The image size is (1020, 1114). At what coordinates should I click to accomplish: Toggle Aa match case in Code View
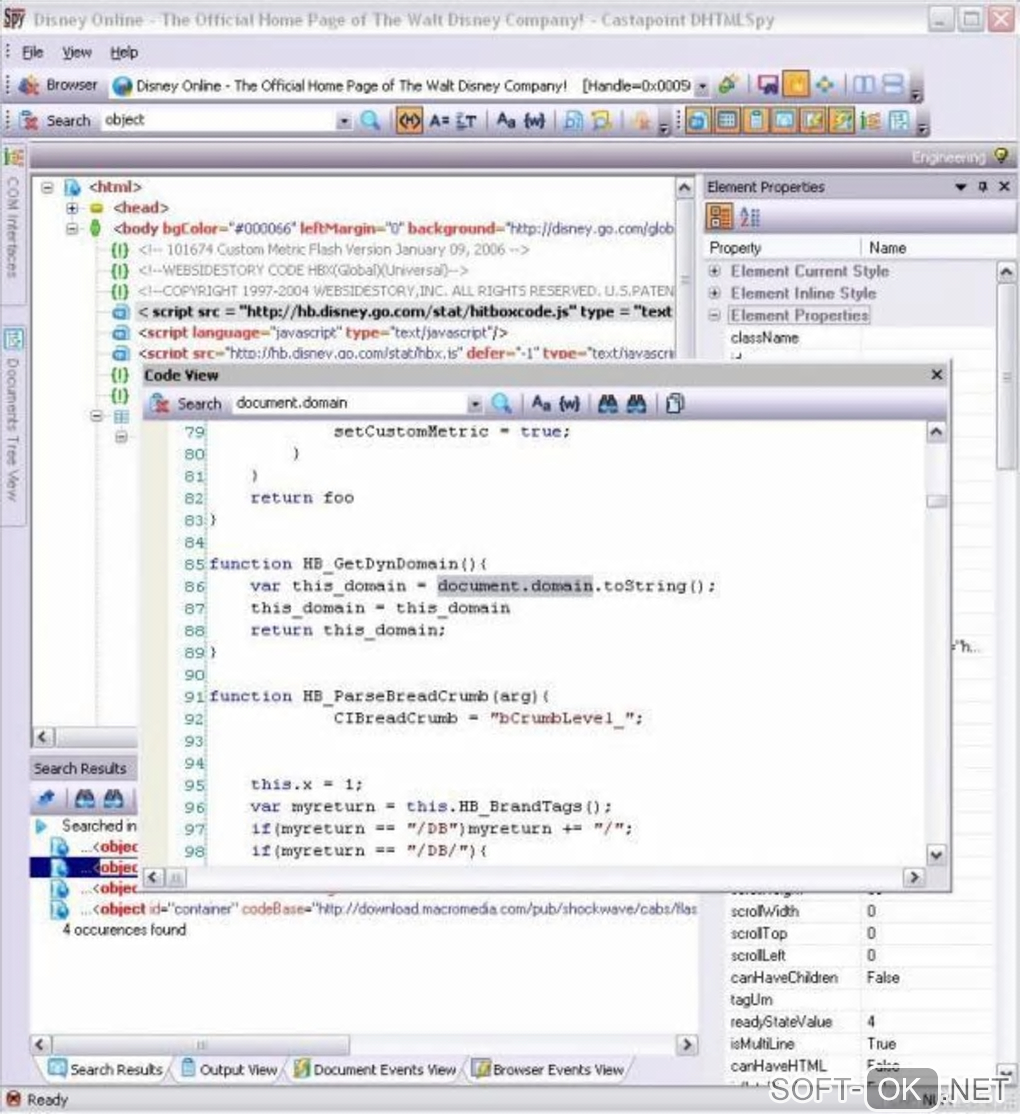point(541,404)
